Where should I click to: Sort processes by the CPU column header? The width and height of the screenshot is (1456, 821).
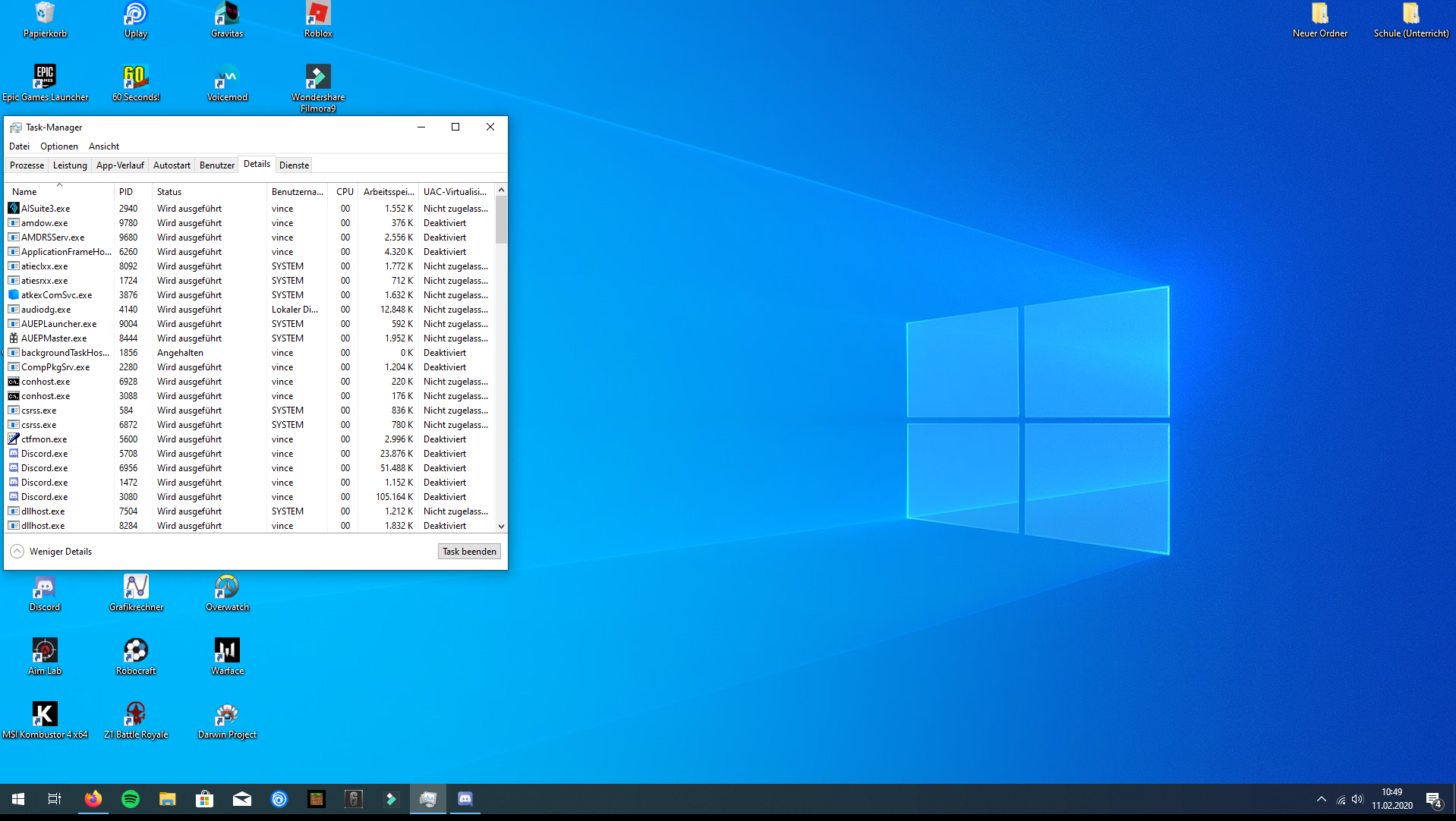click(x=344, y=192)
